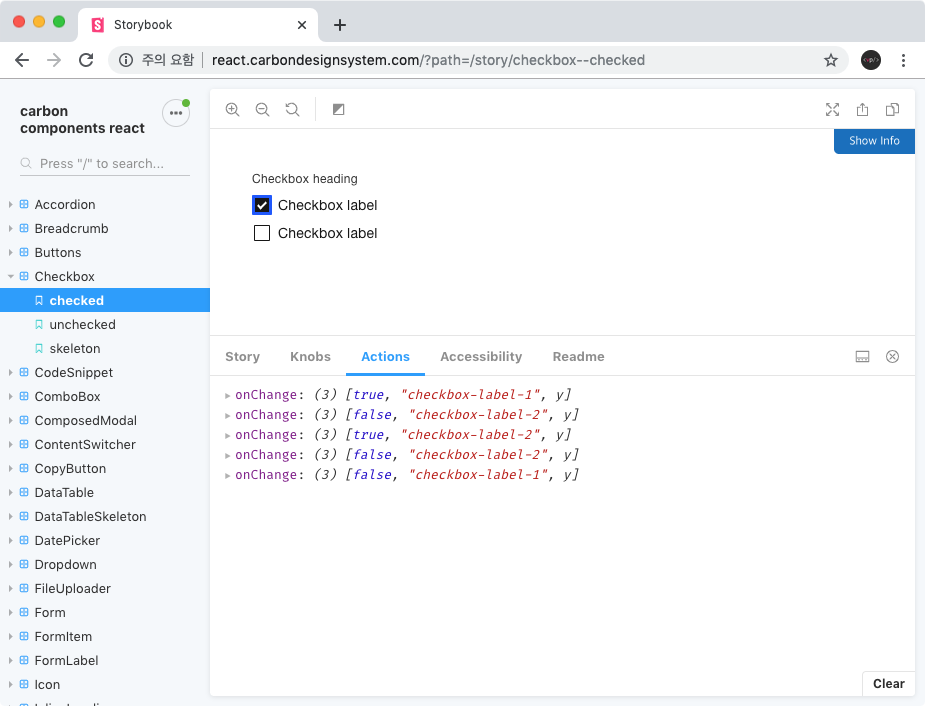
Task: Expand the ComboBox tree arrow
Action: click(x=11, y=396)
